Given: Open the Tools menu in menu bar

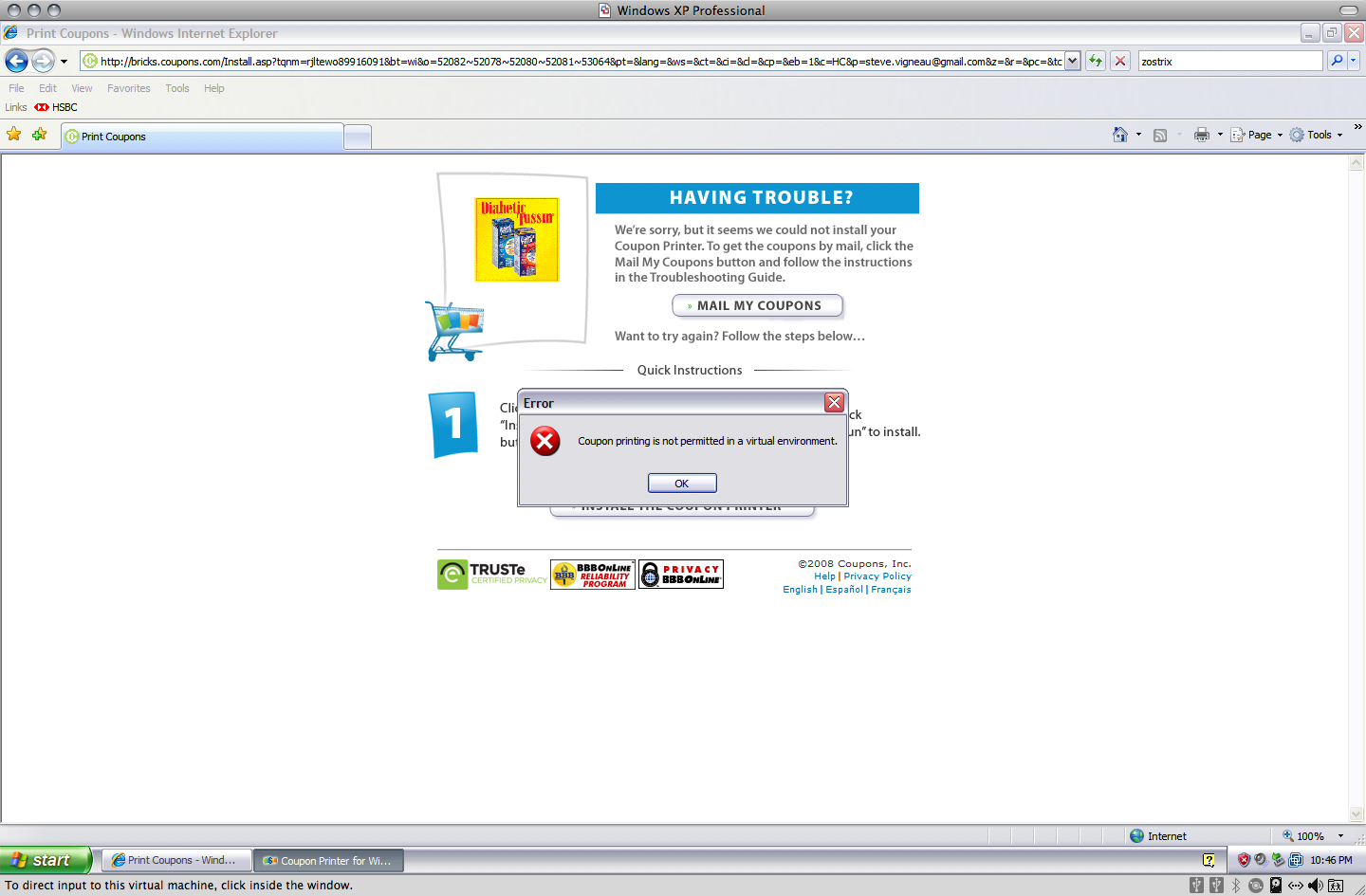Looking at the screenshot, I should [177, 88].
